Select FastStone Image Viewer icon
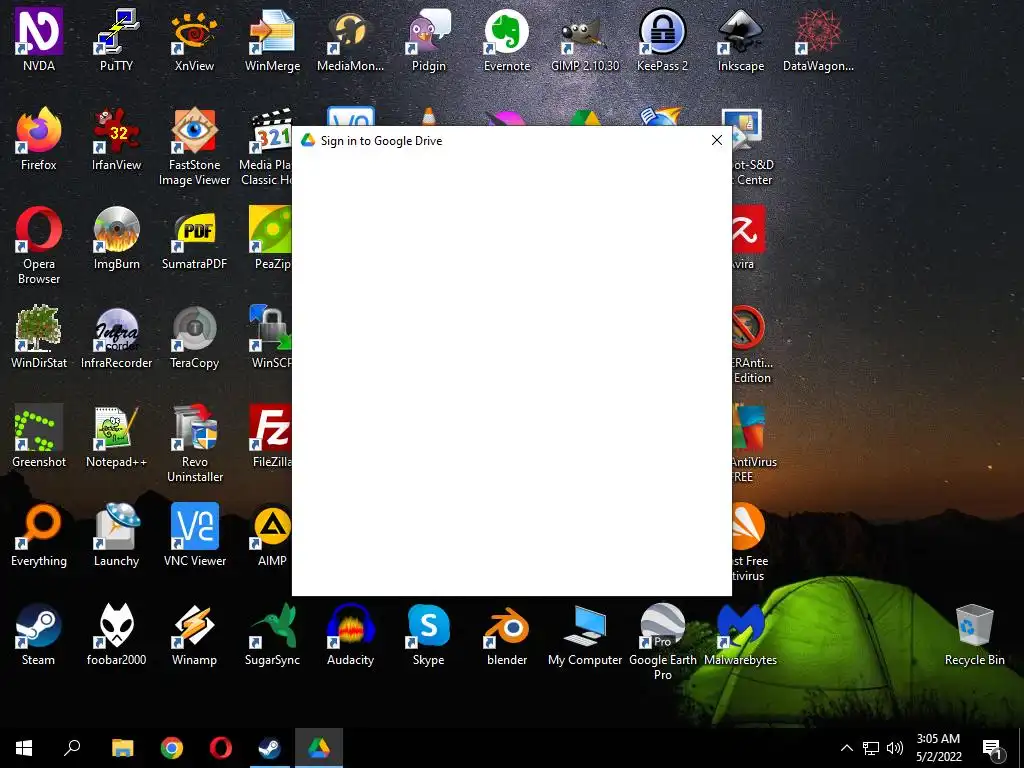Image resolution: width=1024 pixels, height=768 pixels. pos(194,146)
